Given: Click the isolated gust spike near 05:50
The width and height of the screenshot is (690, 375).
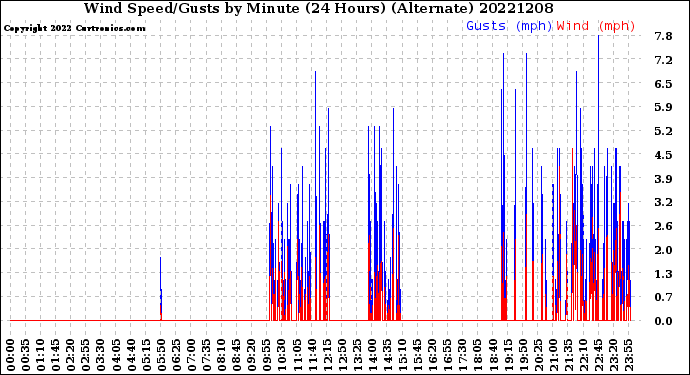Looking at the screenshot, I should (161, 289).
